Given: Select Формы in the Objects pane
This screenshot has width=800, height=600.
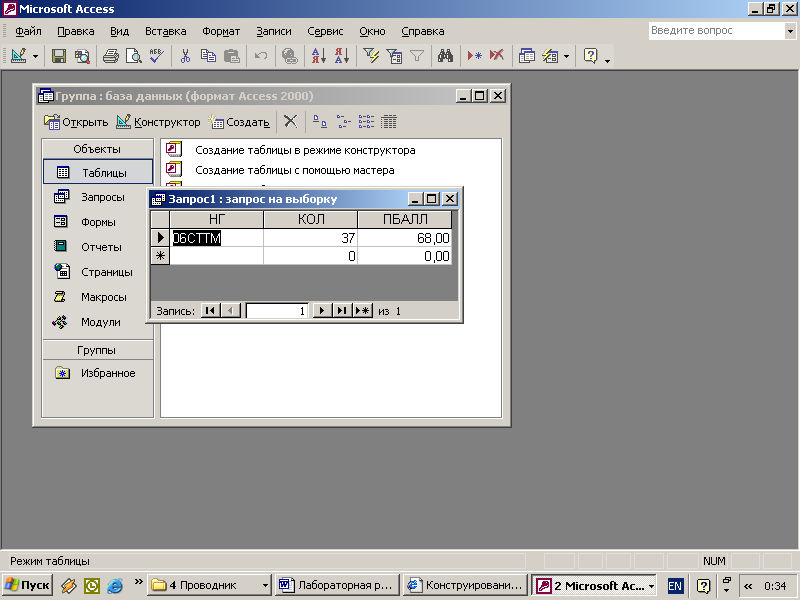Looking at the screenshot, I should point(98,222).
